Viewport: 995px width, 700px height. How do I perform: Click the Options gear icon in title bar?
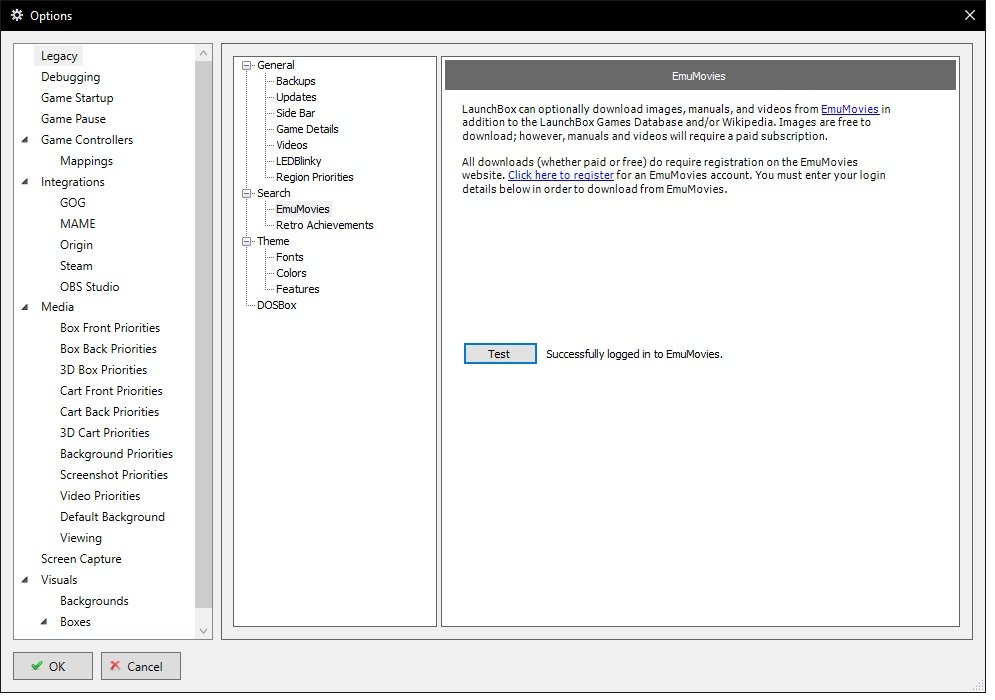coord(17,15)
